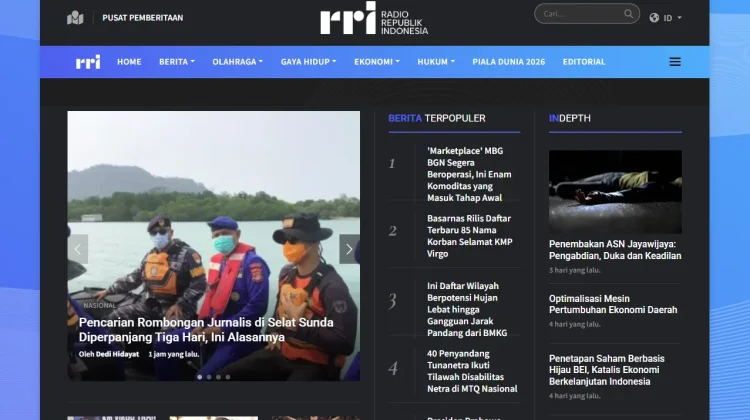
Task: Click the BERITA TERPOPULER section heading
Action: [x=437, y=118]
